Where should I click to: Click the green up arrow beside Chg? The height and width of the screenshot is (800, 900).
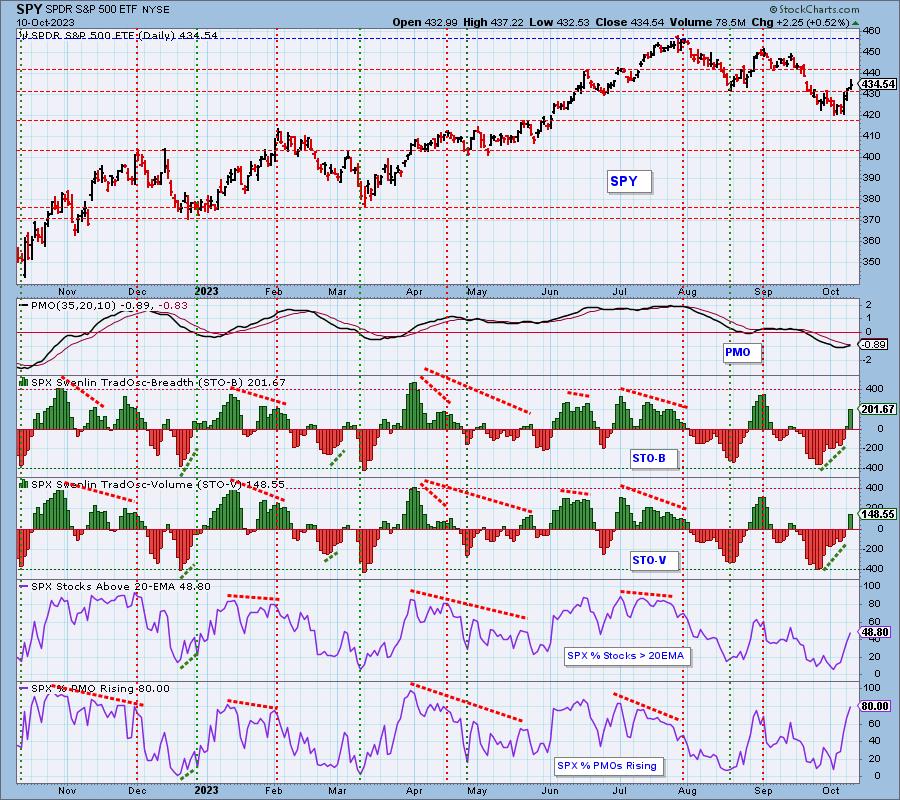[856, 23]
